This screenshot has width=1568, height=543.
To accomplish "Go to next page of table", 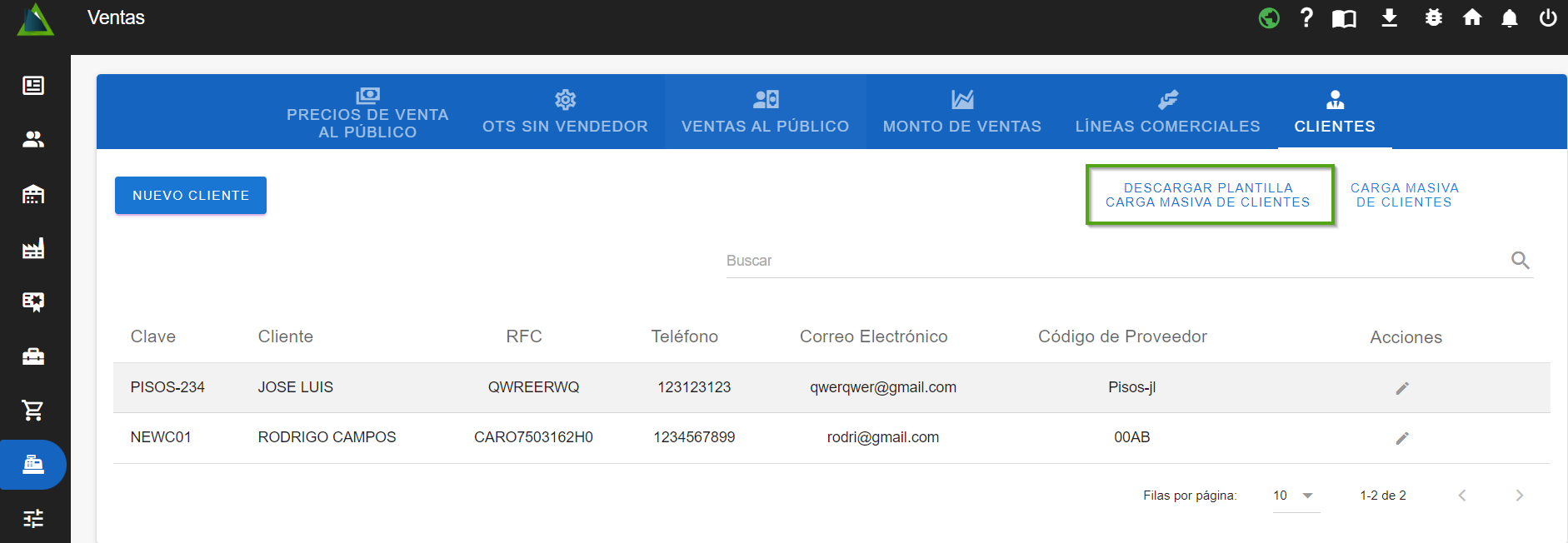I will coord(1519,496).
